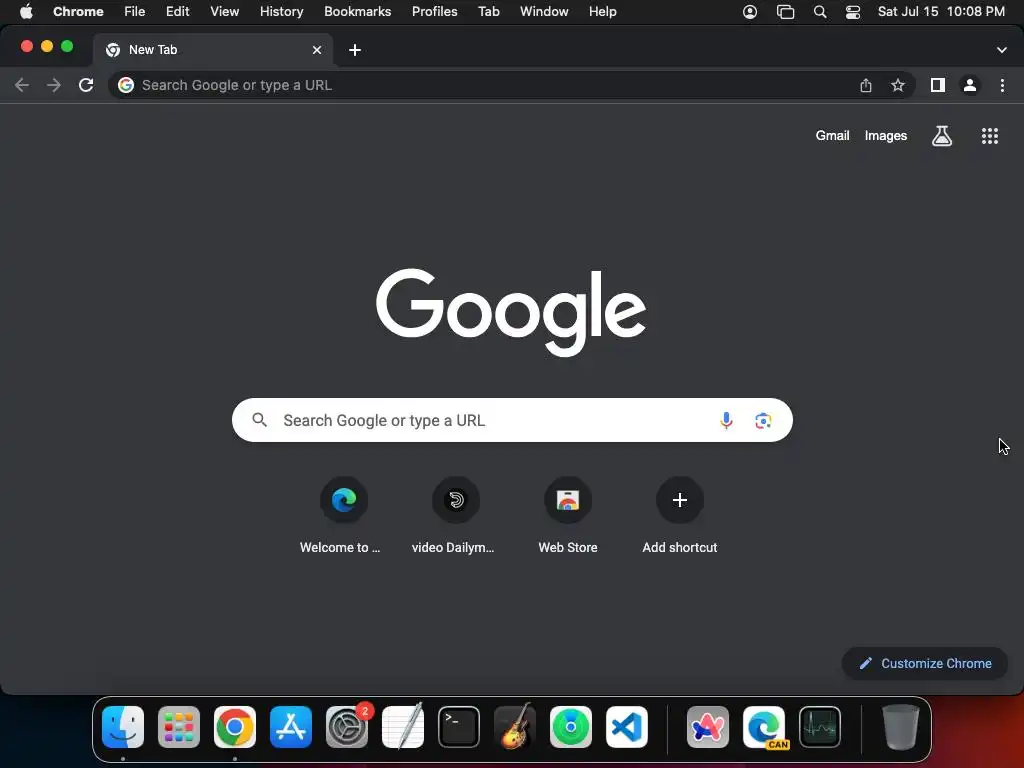The width and height of the screenshot is (1024, 768).
Task: Open the Edit menu
Action: tap(177, 12)
